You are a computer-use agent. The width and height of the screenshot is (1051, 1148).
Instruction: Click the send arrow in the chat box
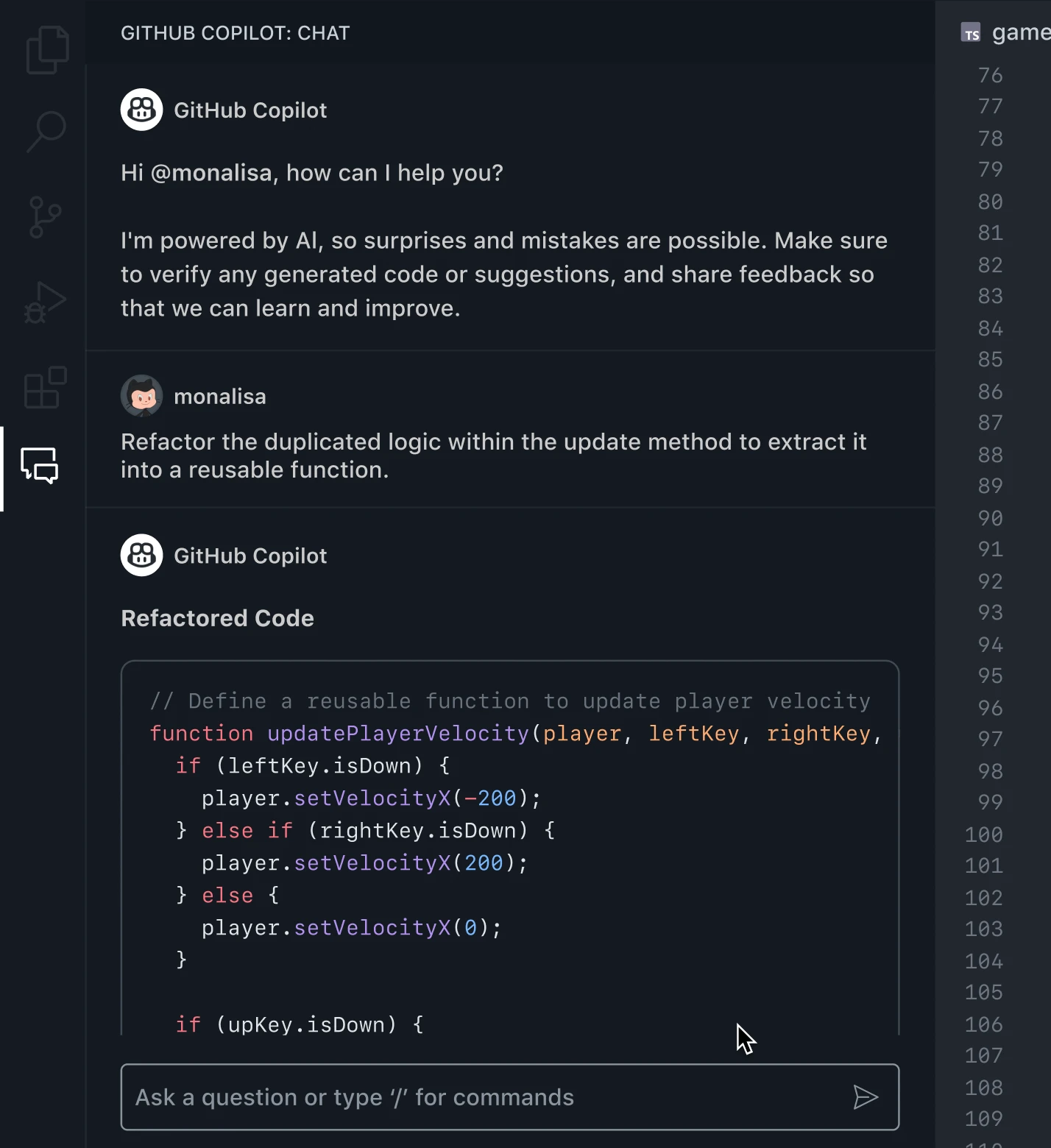pos(865,1097)
